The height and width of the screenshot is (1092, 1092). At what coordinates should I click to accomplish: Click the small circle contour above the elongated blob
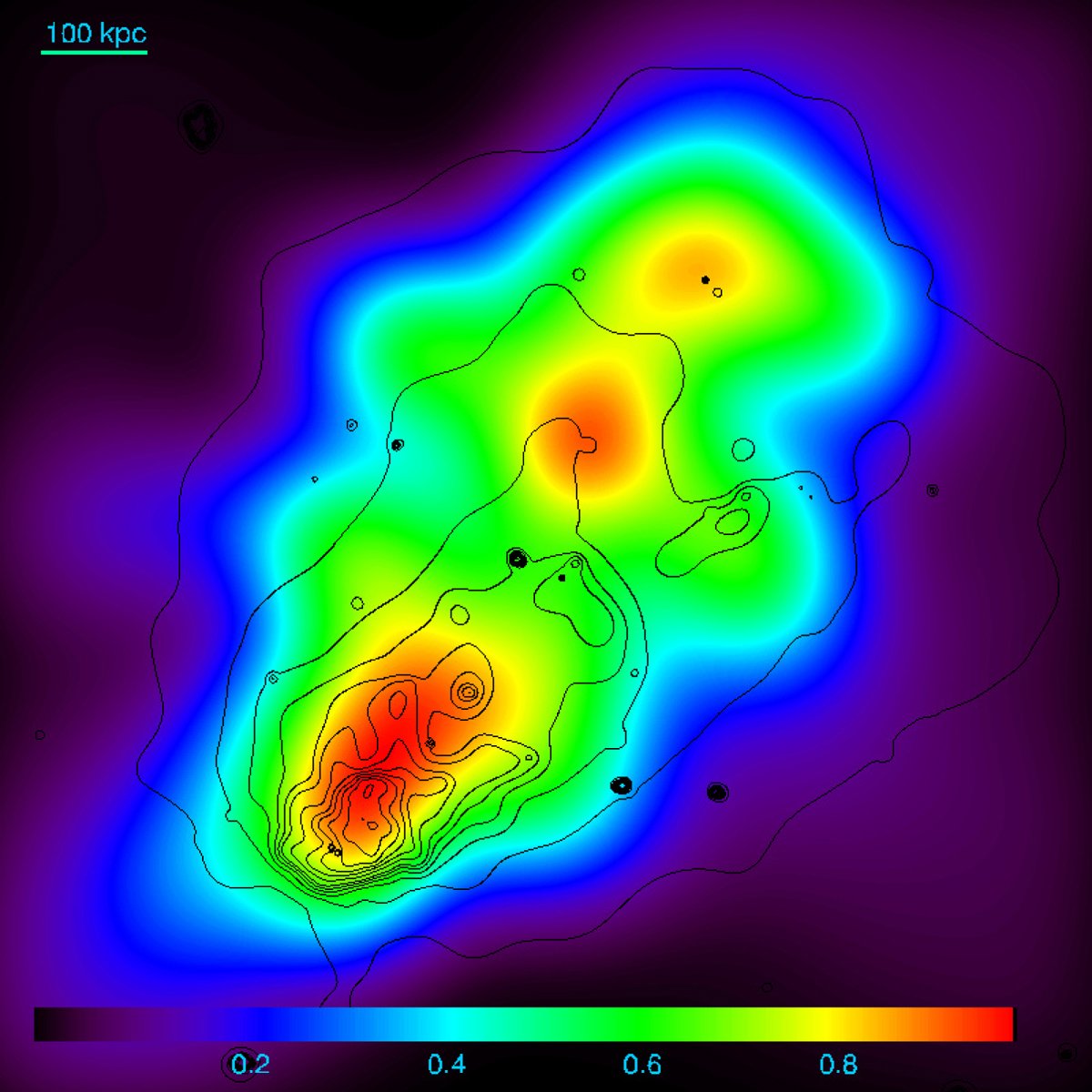pyautogui.click(x=743, y=449)
